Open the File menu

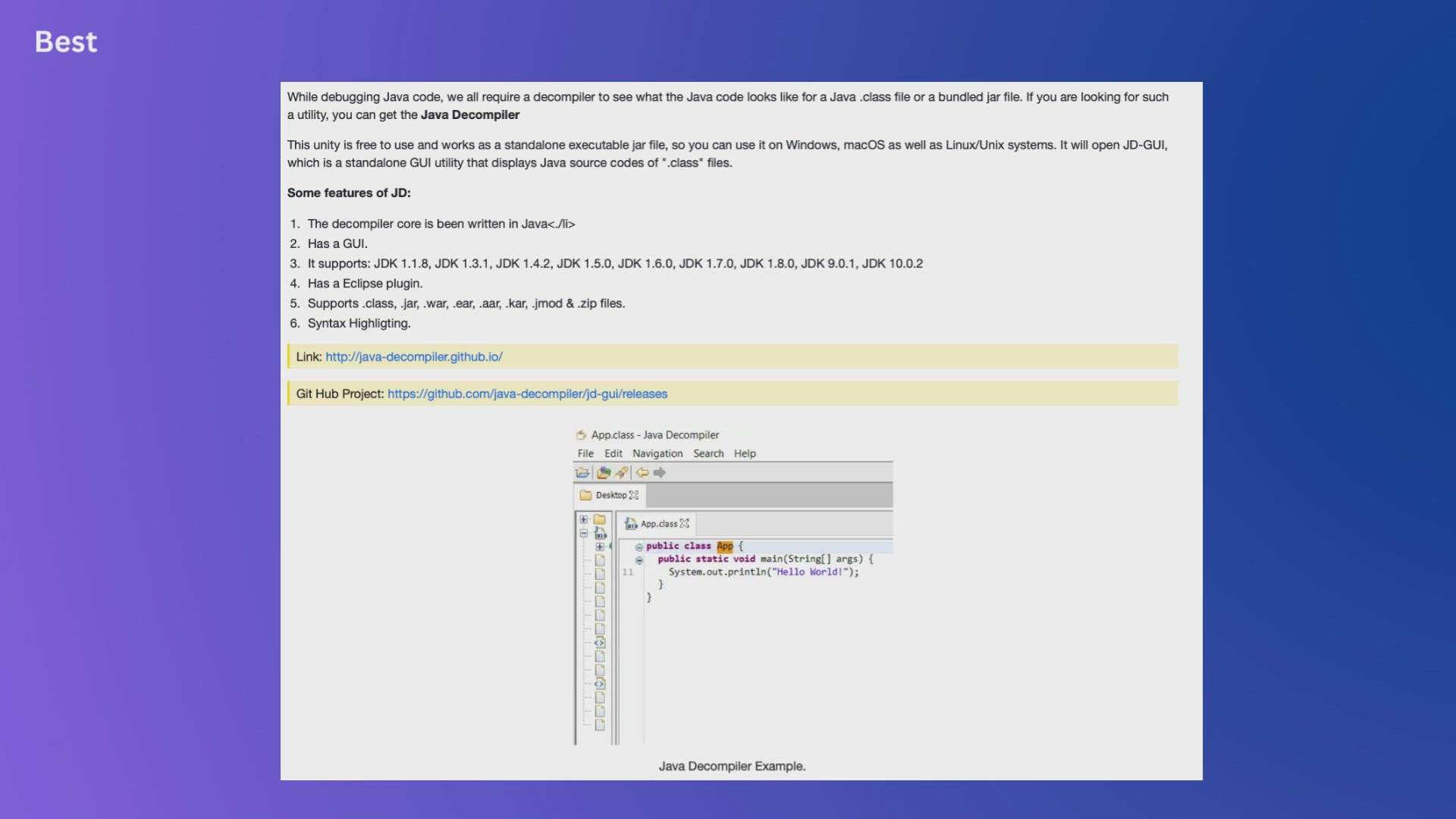585,453
